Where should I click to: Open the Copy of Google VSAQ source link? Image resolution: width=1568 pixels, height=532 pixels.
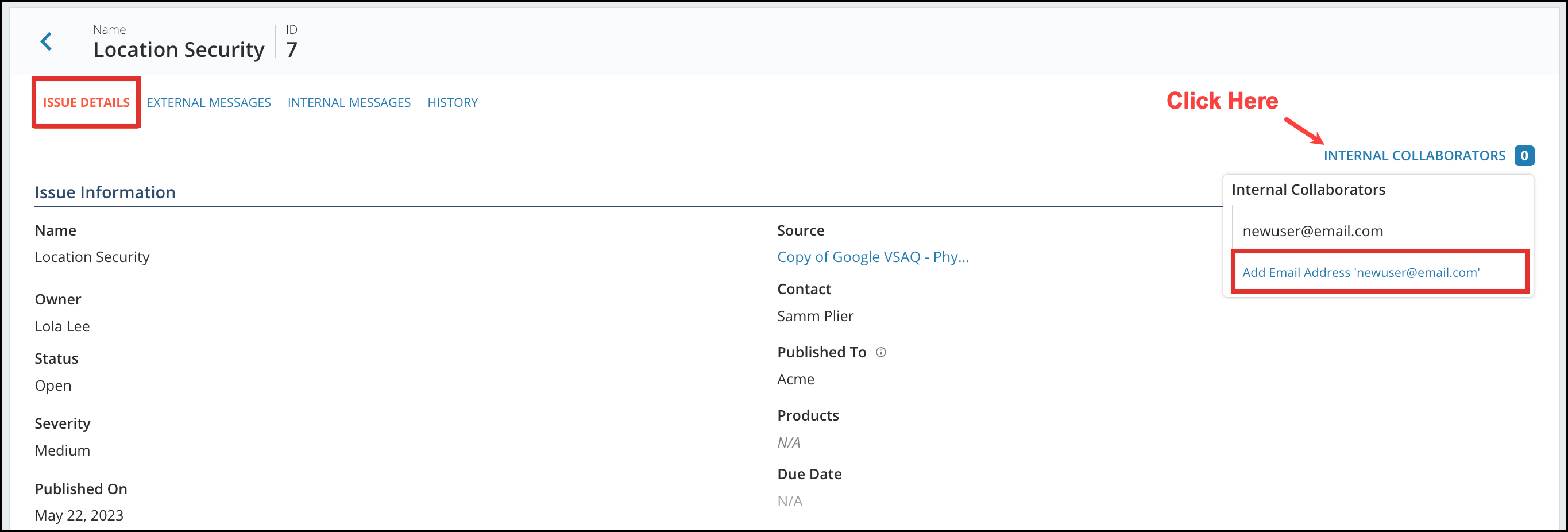click(x=873, y=257)
